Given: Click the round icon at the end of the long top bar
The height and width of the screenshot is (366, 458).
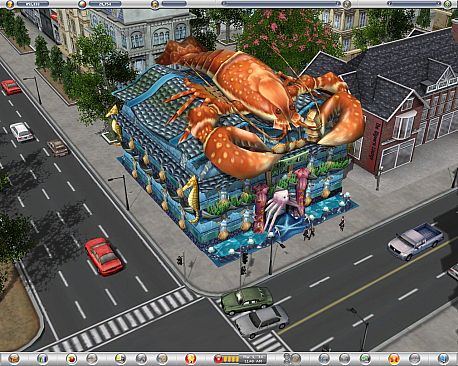Looking at the screenshot, I should point(347,4).
